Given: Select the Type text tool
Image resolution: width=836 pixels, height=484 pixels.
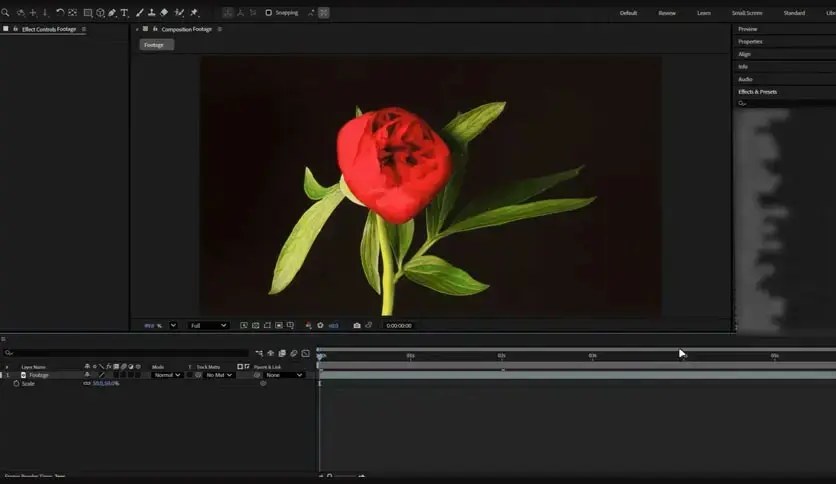Looking at the screenshot, I should click(x=124, y=12).
